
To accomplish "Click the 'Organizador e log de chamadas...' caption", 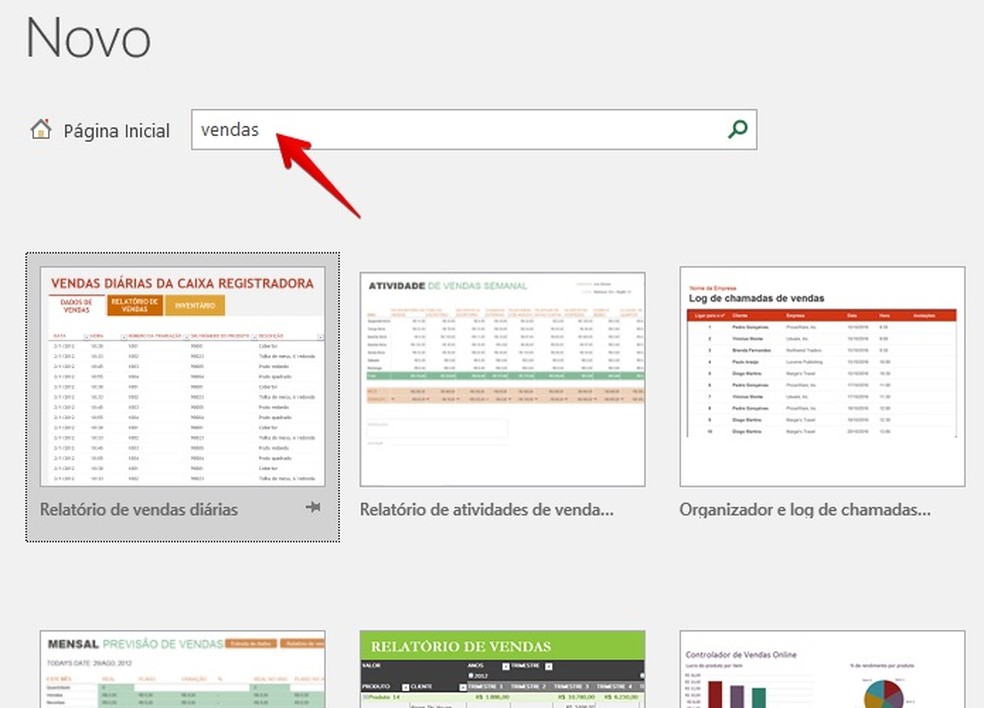I will pos(805,510).
